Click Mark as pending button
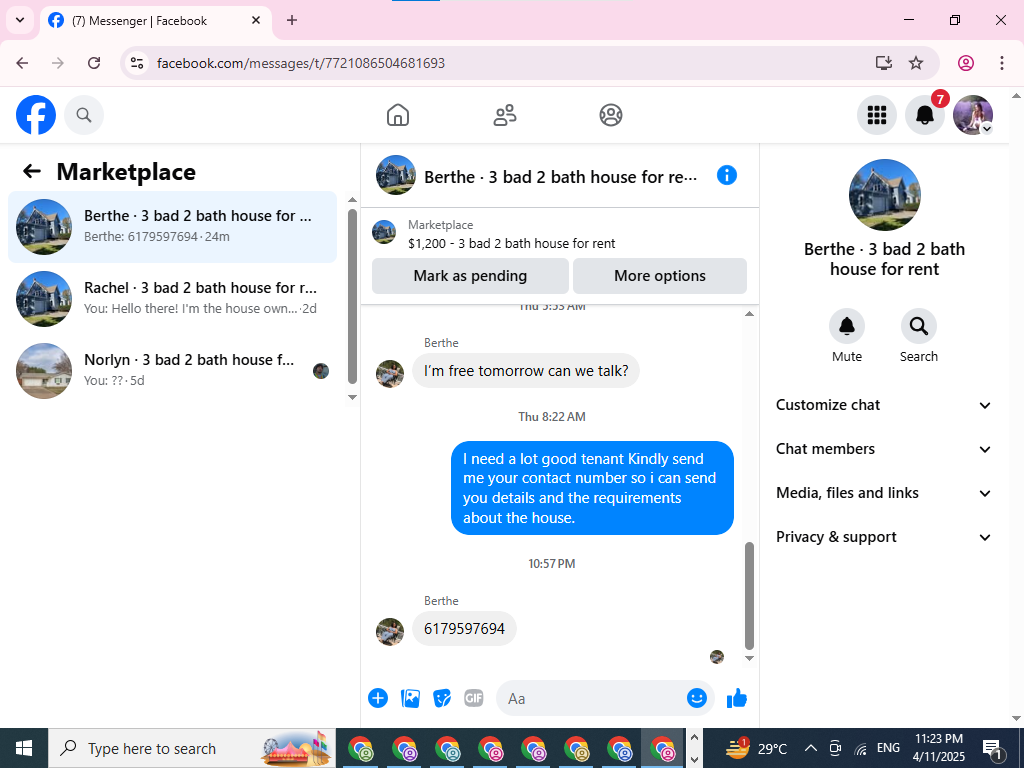 [470, 276]
